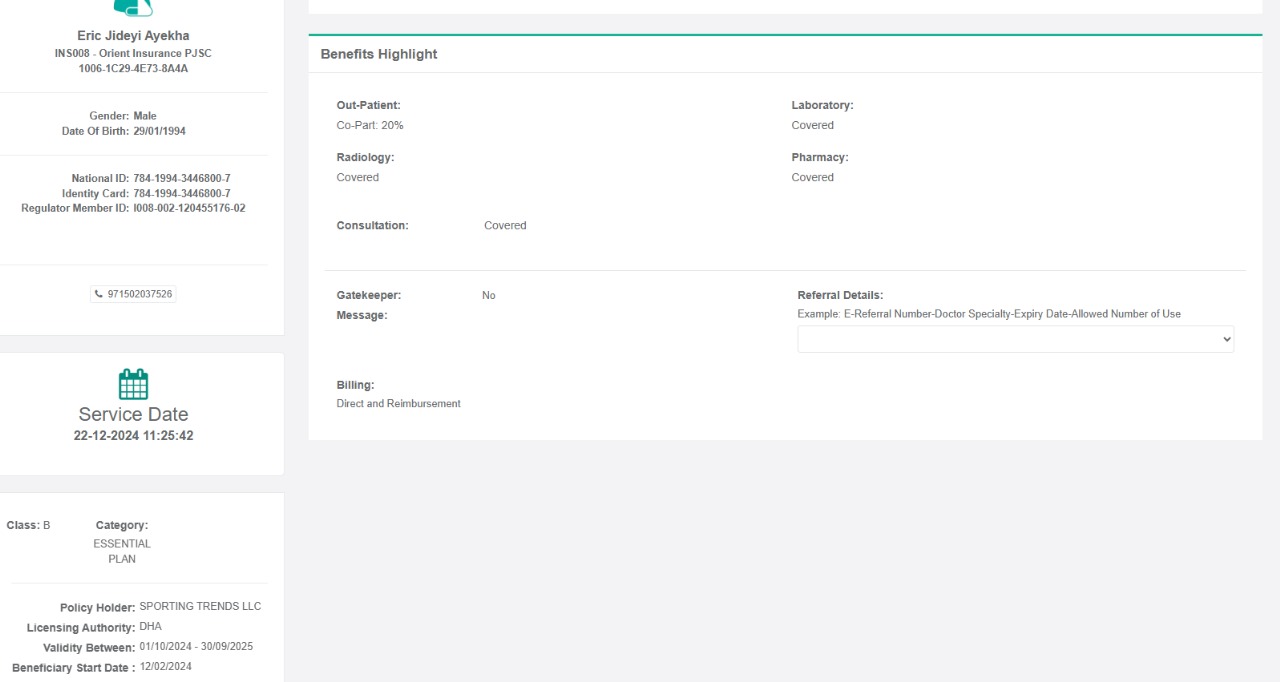1280x682 pixels.
Task: Click the phone number 971502037526 button
Action: [x=139, y=294]
